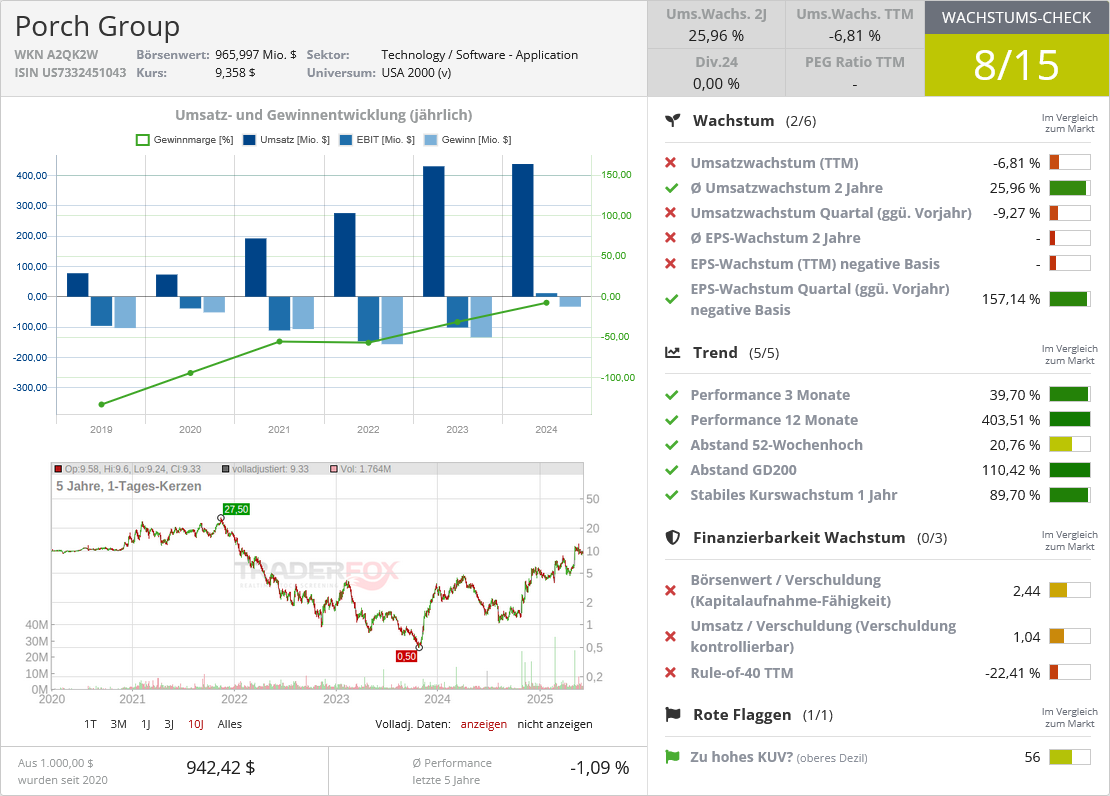This screenshot has width=1110, height=796.
Task: Click the green check beside Ø Umsatzwachstum 2 Jahre
Action: point(672,188)
